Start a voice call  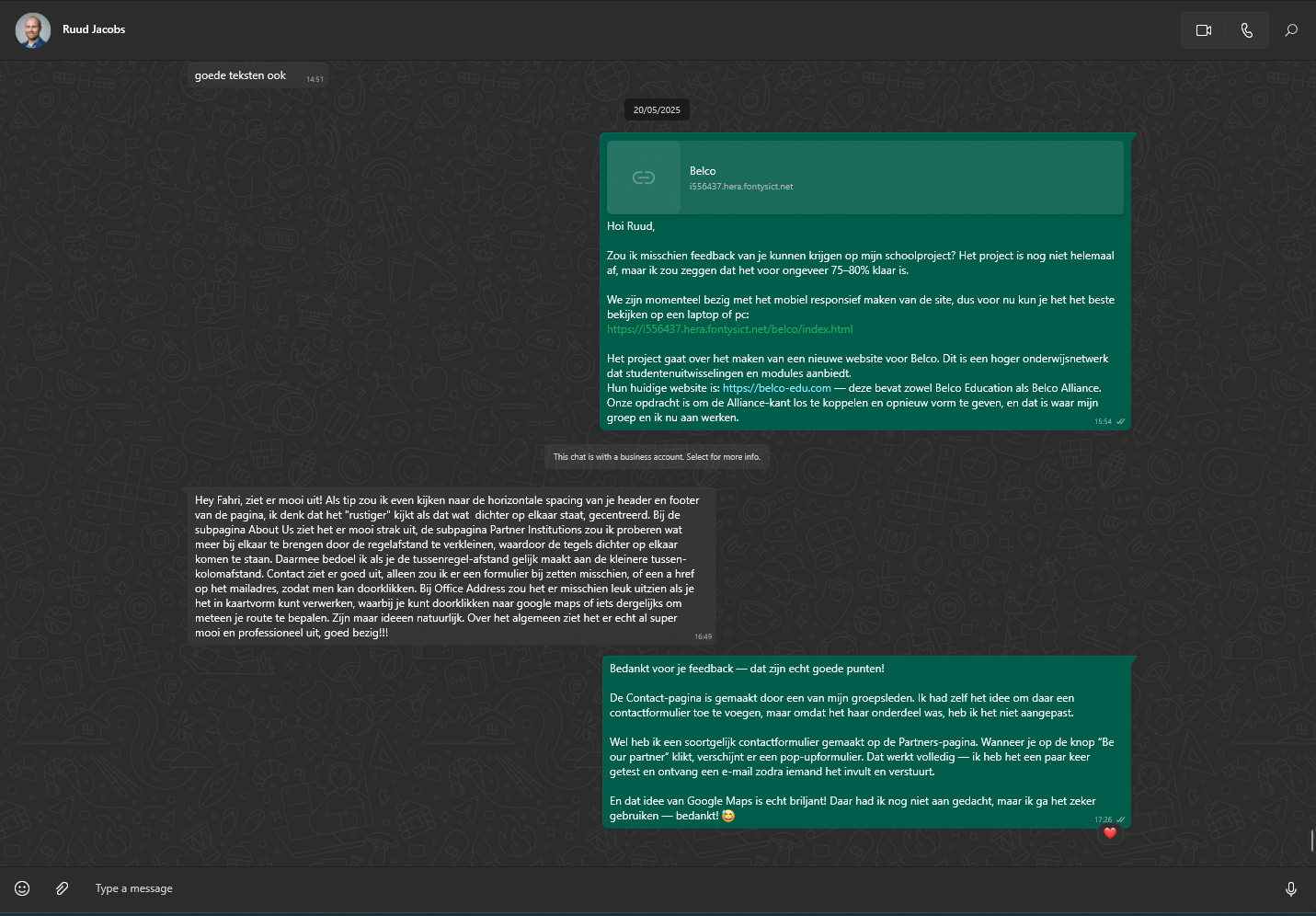(x=1246, y=30)
